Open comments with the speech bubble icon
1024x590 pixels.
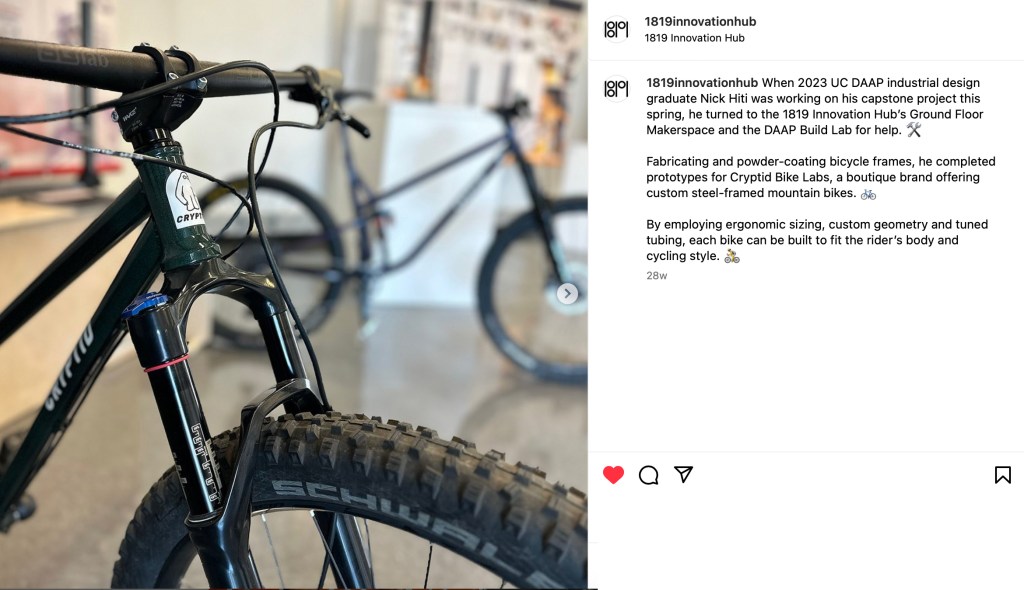point(648,475)
